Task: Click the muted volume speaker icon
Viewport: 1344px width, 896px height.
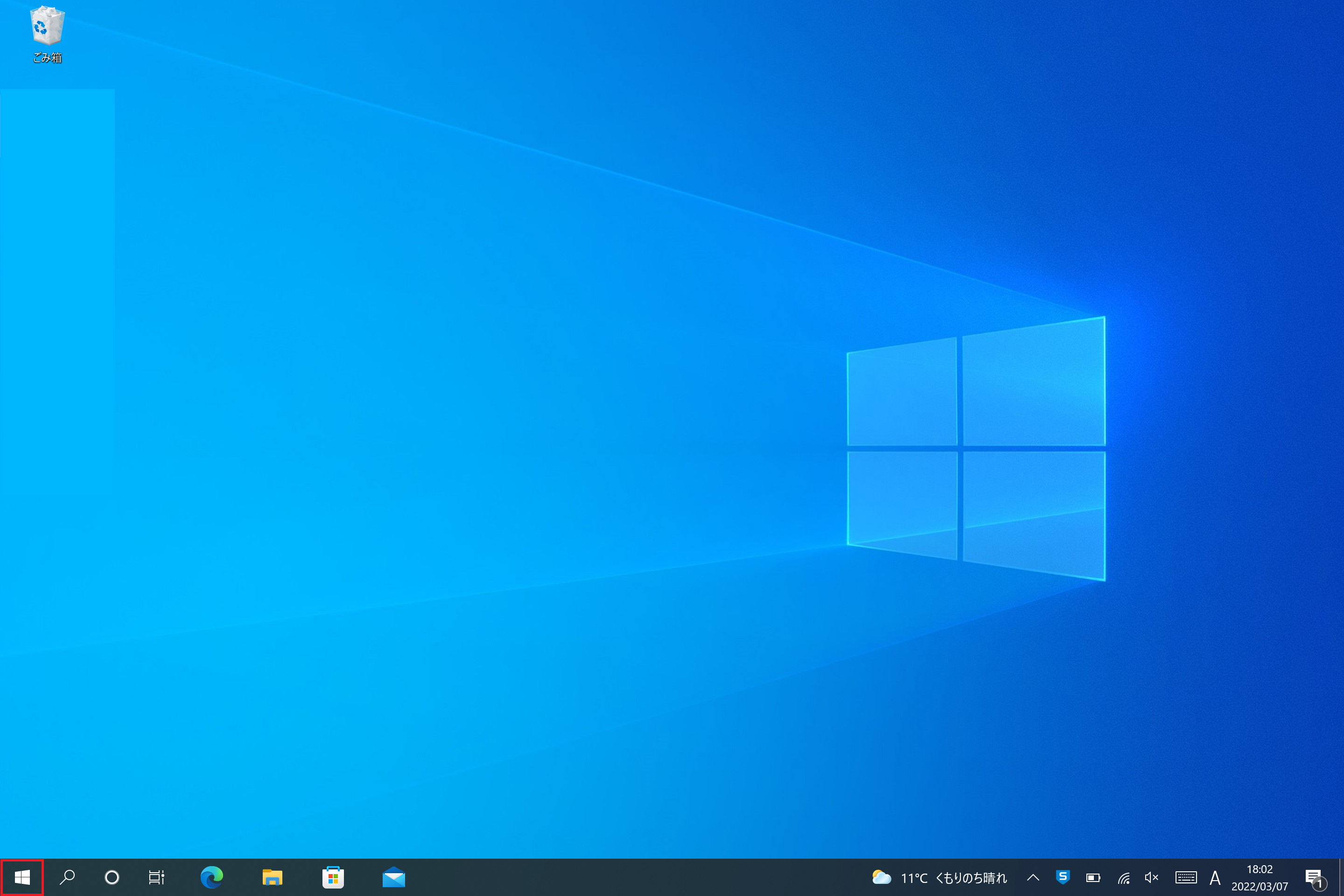Action: [x=1151, y=878]
